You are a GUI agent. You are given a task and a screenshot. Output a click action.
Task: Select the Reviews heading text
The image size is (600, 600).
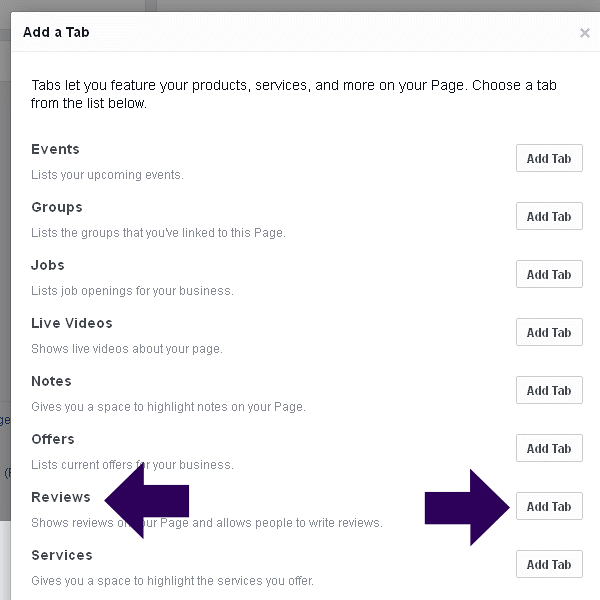pos(61,497)
